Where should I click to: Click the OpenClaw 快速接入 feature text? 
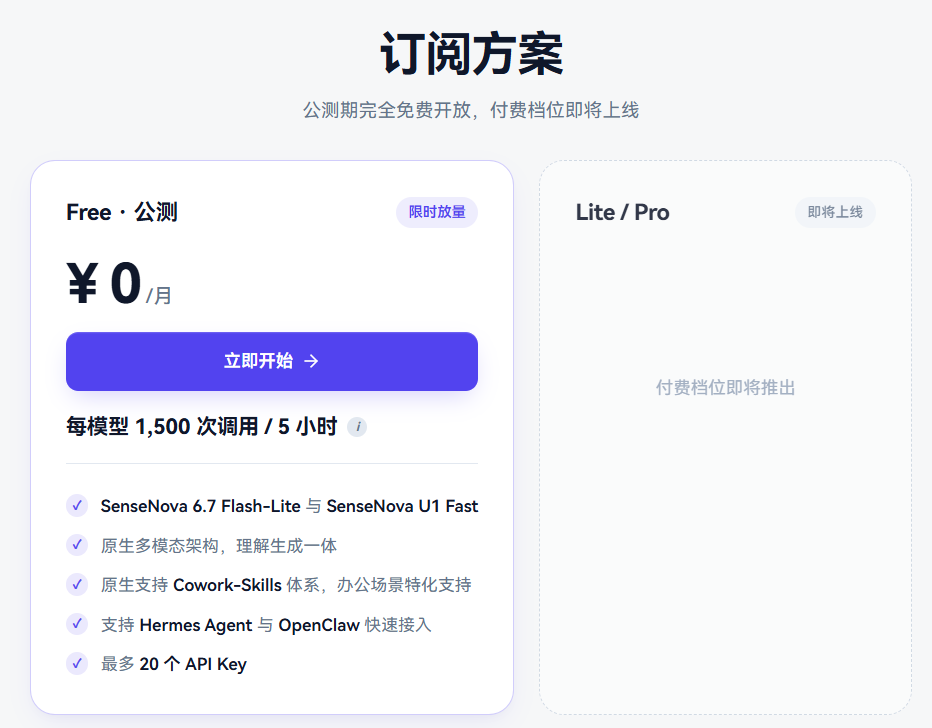pos(355,625)
